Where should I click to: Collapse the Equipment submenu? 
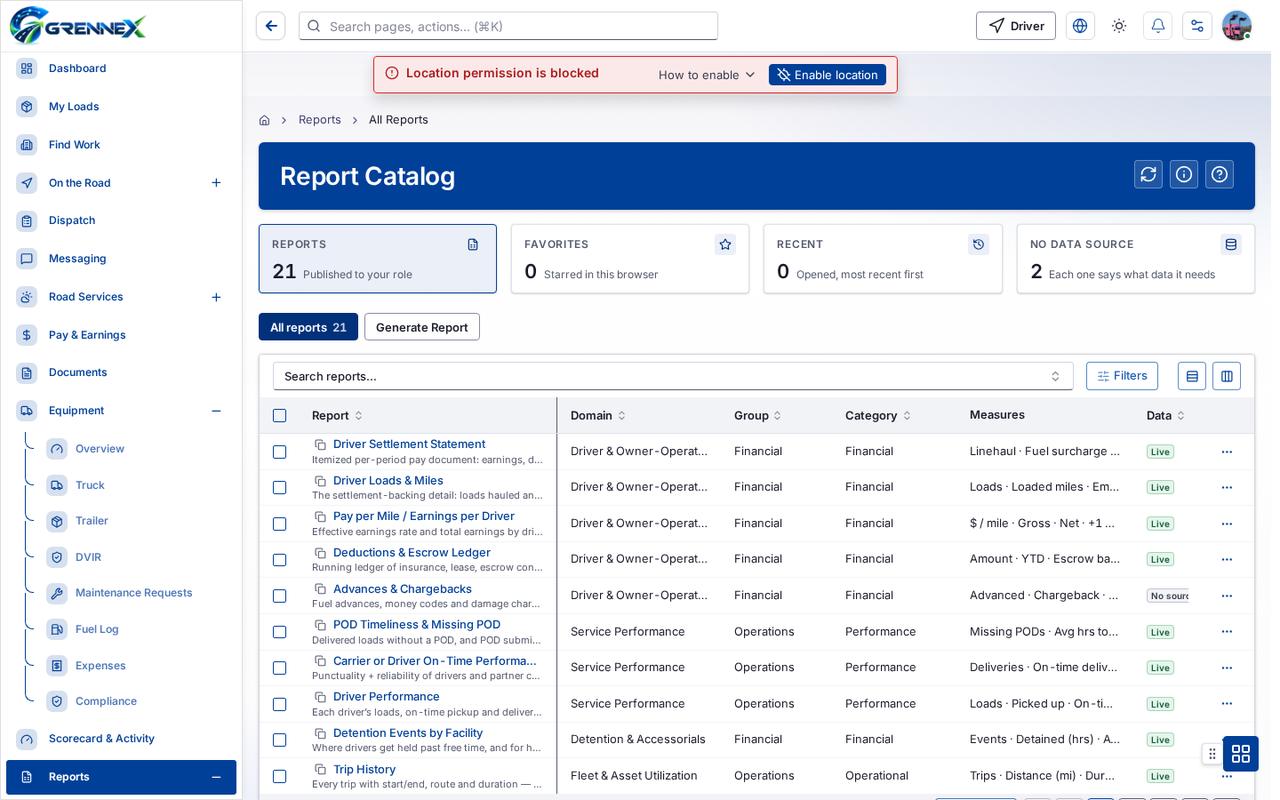coord(216,411)
